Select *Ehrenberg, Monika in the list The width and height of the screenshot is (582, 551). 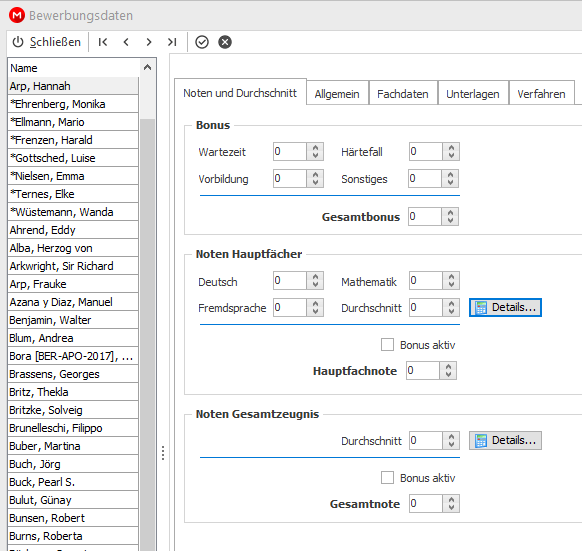(x=73, y=104)
